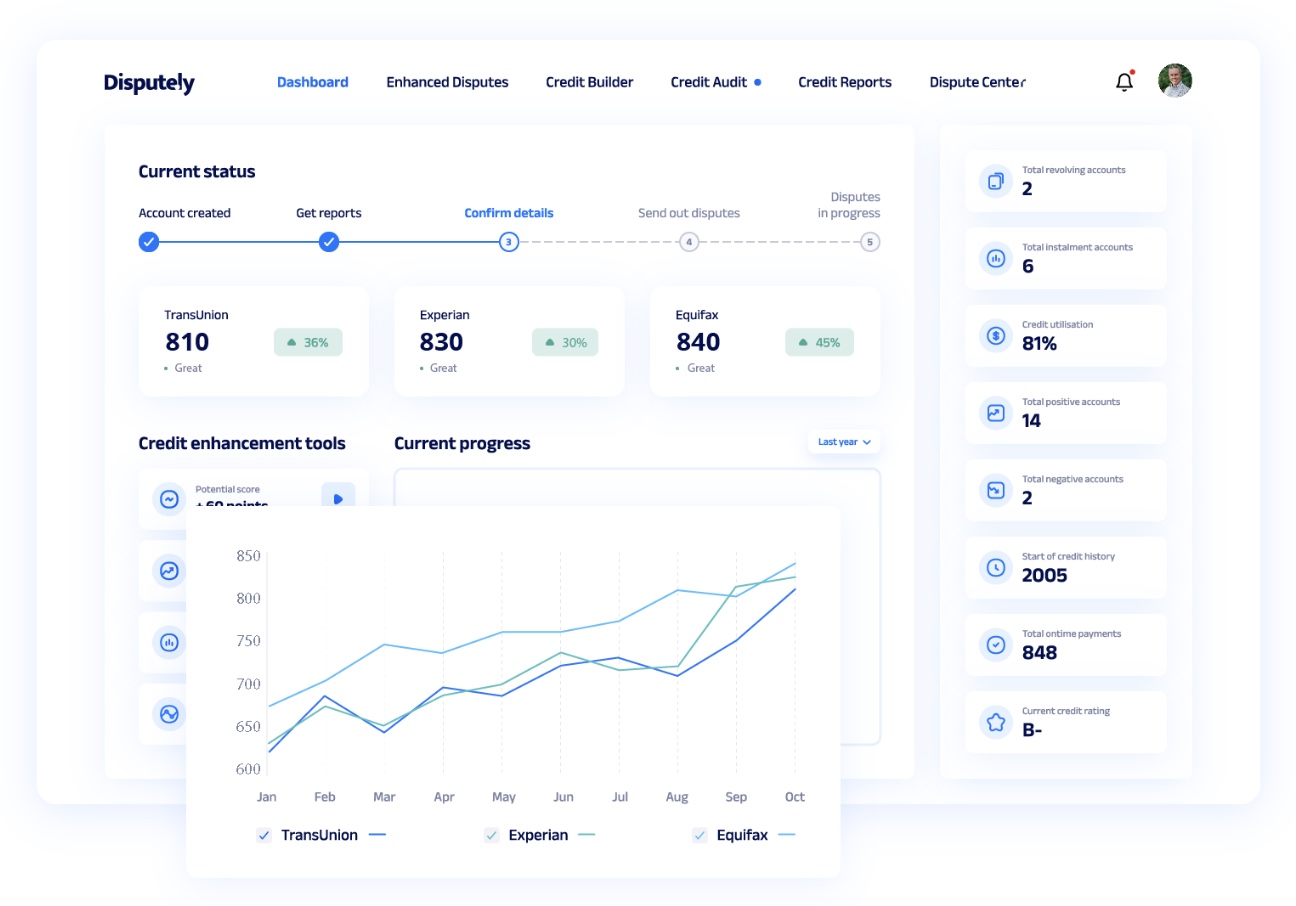This screenshot has height=906, width=1296.
Task: Click the Equifax legend line swatch
Action: [x=787, y=835]
